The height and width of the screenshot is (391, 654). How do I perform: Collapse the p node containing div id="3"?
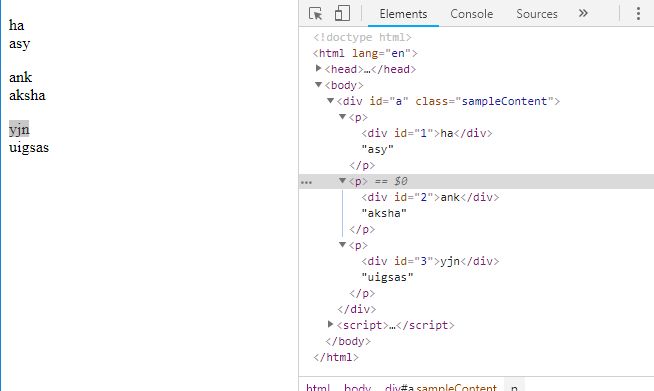click(x=342, y=245)
